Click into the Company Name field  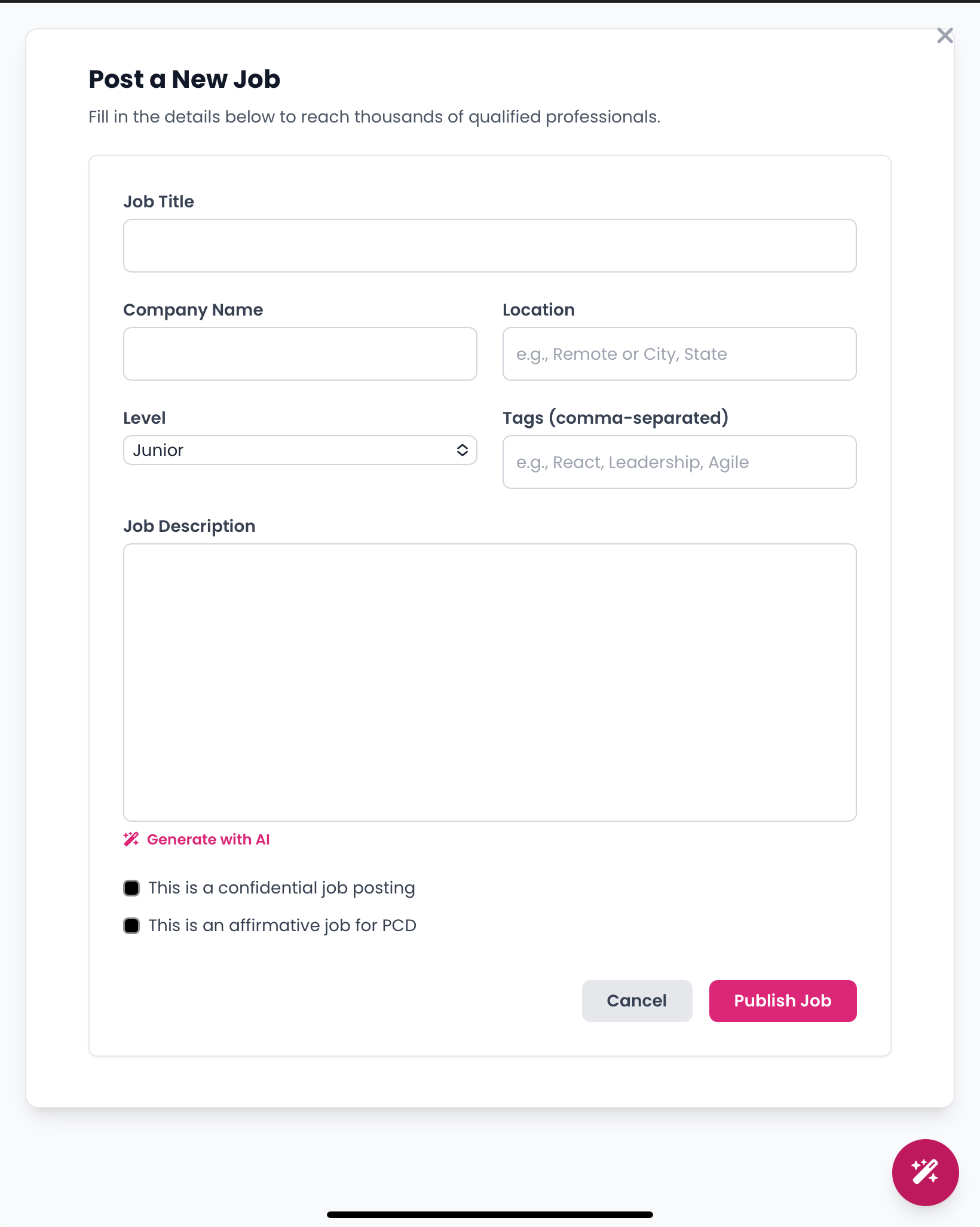click(300, 354)
